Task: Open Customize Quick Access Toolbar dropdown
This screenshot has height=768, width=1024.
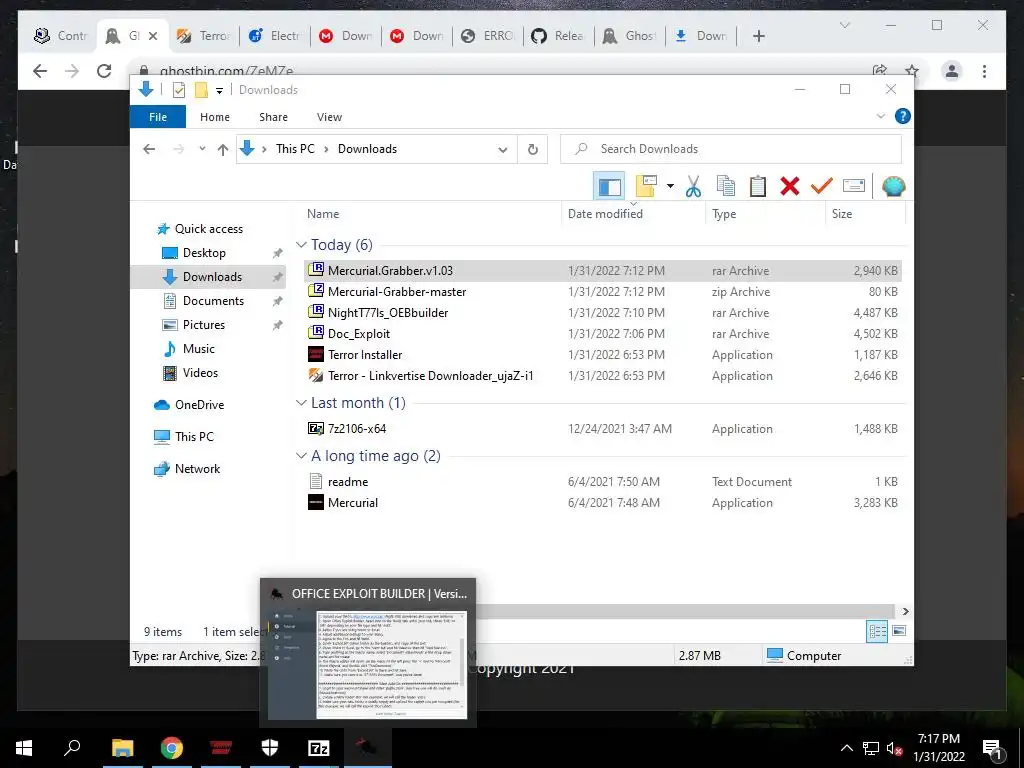Action: [219, 91]
